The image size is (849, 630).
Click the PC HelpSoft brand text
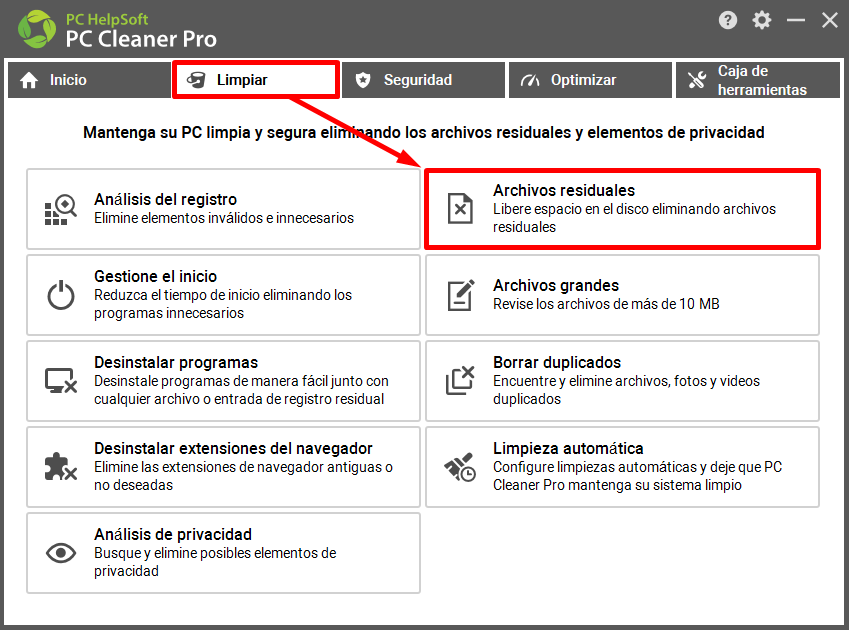(107, 19)
